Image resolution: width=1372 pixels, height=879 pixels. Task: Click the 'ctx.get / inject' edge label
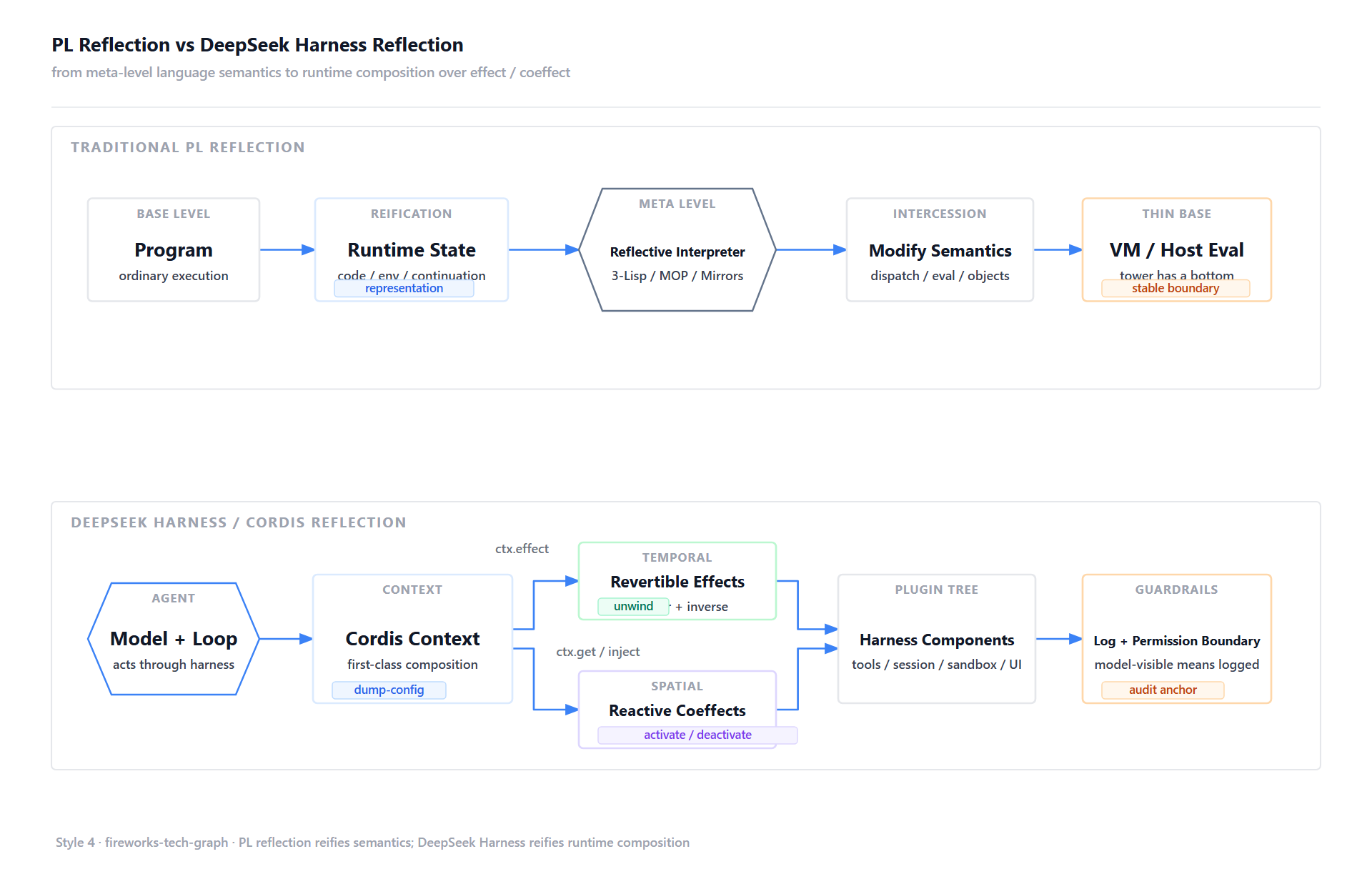598,652
